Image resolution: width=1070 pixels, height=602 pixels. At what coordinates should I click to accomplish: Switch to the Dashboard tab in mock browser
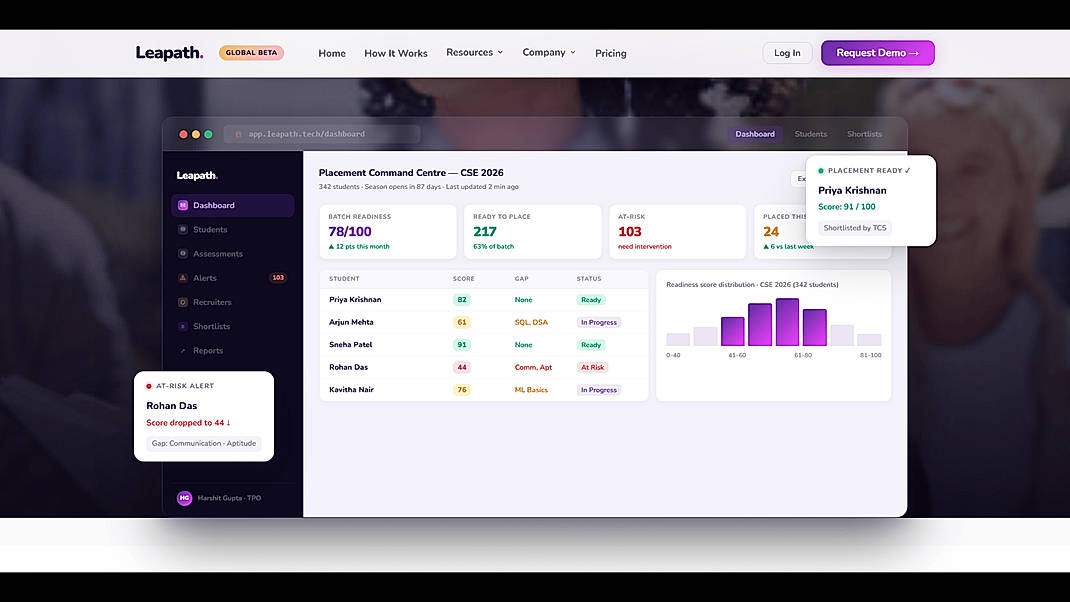point(755,134)
